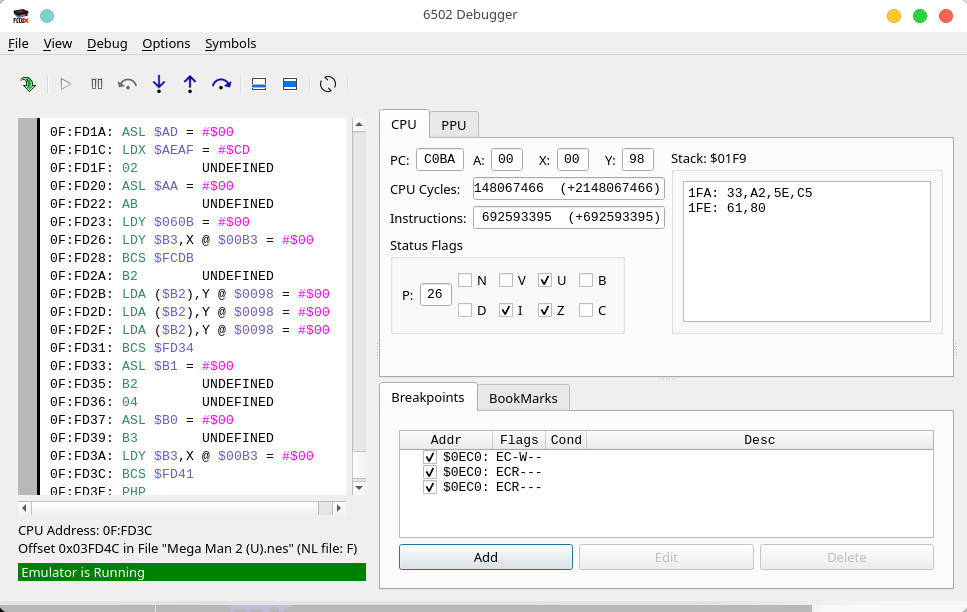Click the A register input field
Screen dimensions: 967x612
click(506, 159)
